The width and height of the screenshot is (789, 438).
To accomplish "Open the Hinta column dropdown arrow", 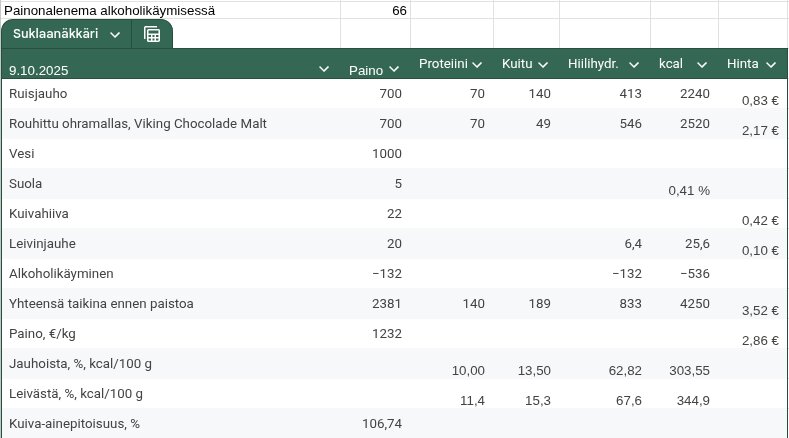I will [x=770, y=64].
